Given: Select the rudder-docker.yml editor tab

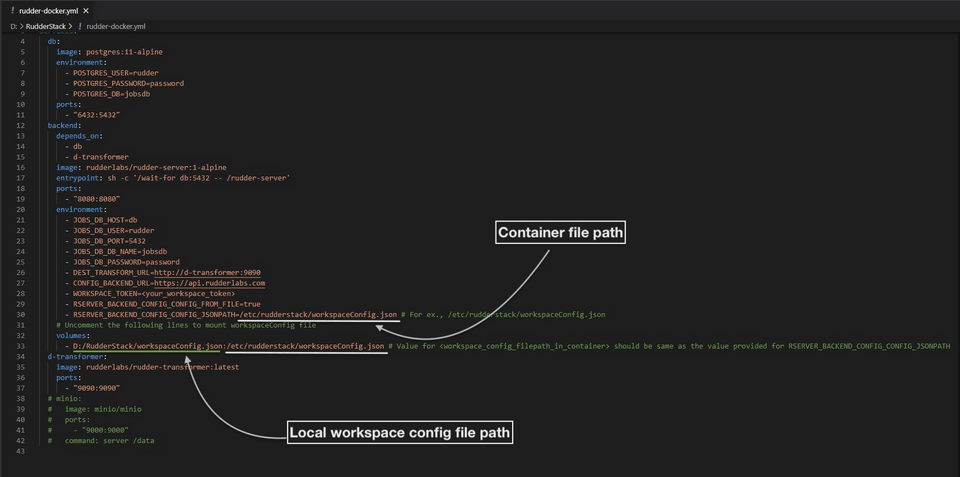Looking at the screenshot, I should (51, 10).
